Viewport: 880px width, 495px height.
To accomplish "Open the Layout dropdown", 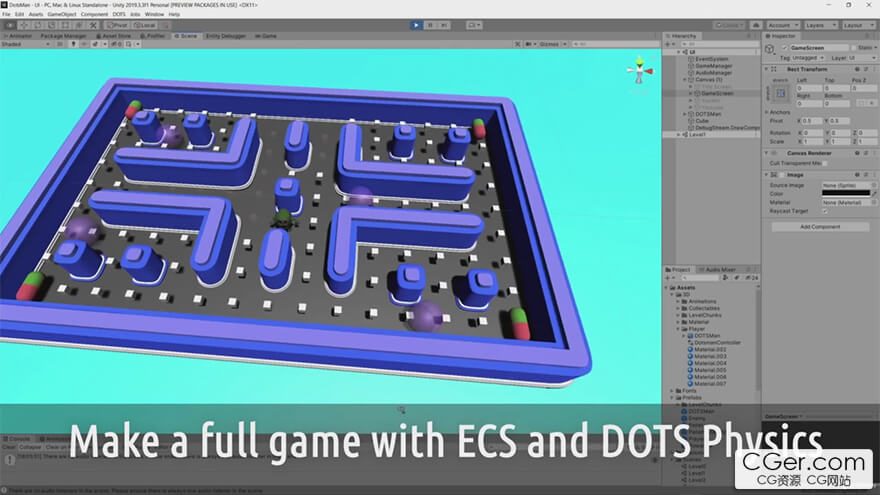I will pyautogui.click(x=858, y=25).
